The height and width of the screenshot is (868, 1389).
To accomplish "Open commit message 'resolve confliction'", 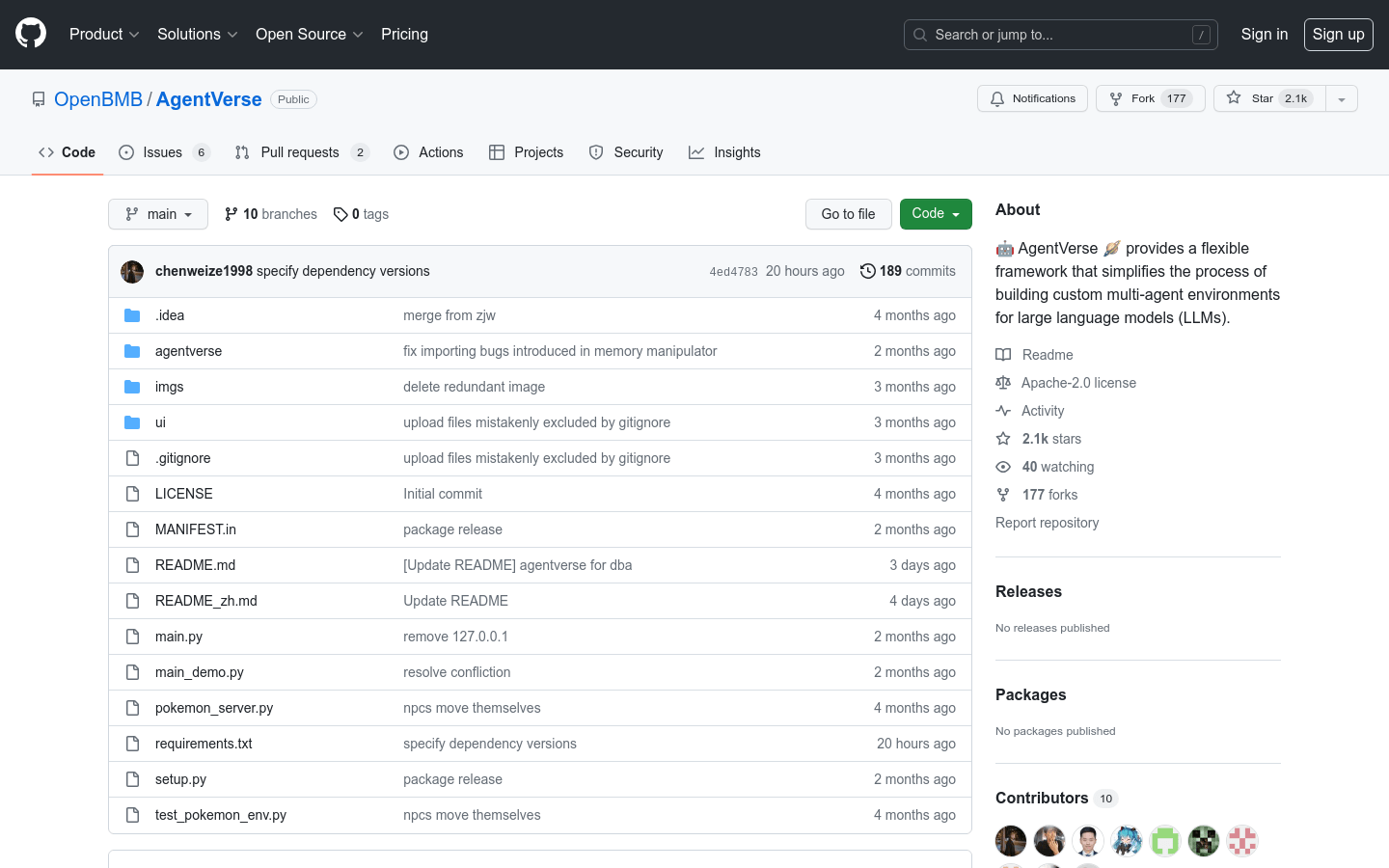I will (x=456, y=672).
